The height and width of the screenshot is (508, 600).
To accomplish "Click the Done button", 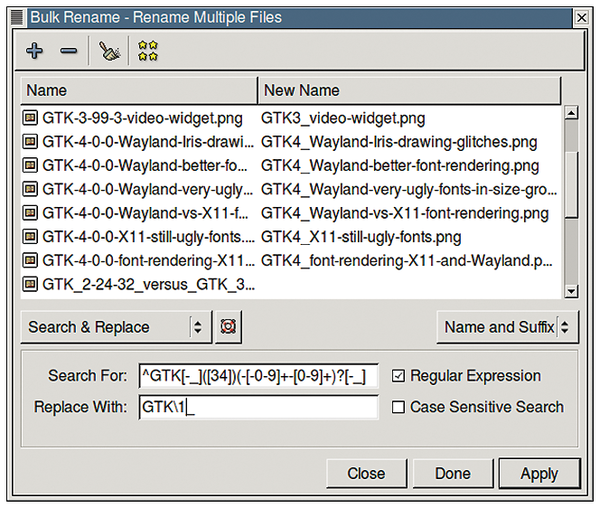I will coord(453,473).
